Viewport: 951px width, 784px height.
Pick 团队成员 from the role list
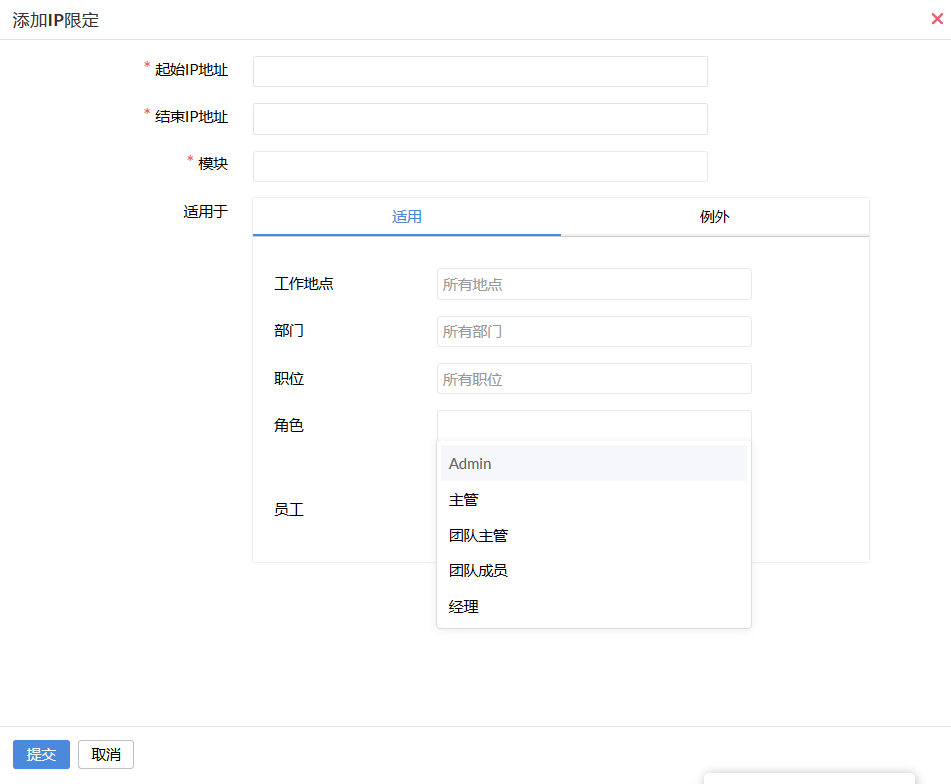(x=594, y=571)
